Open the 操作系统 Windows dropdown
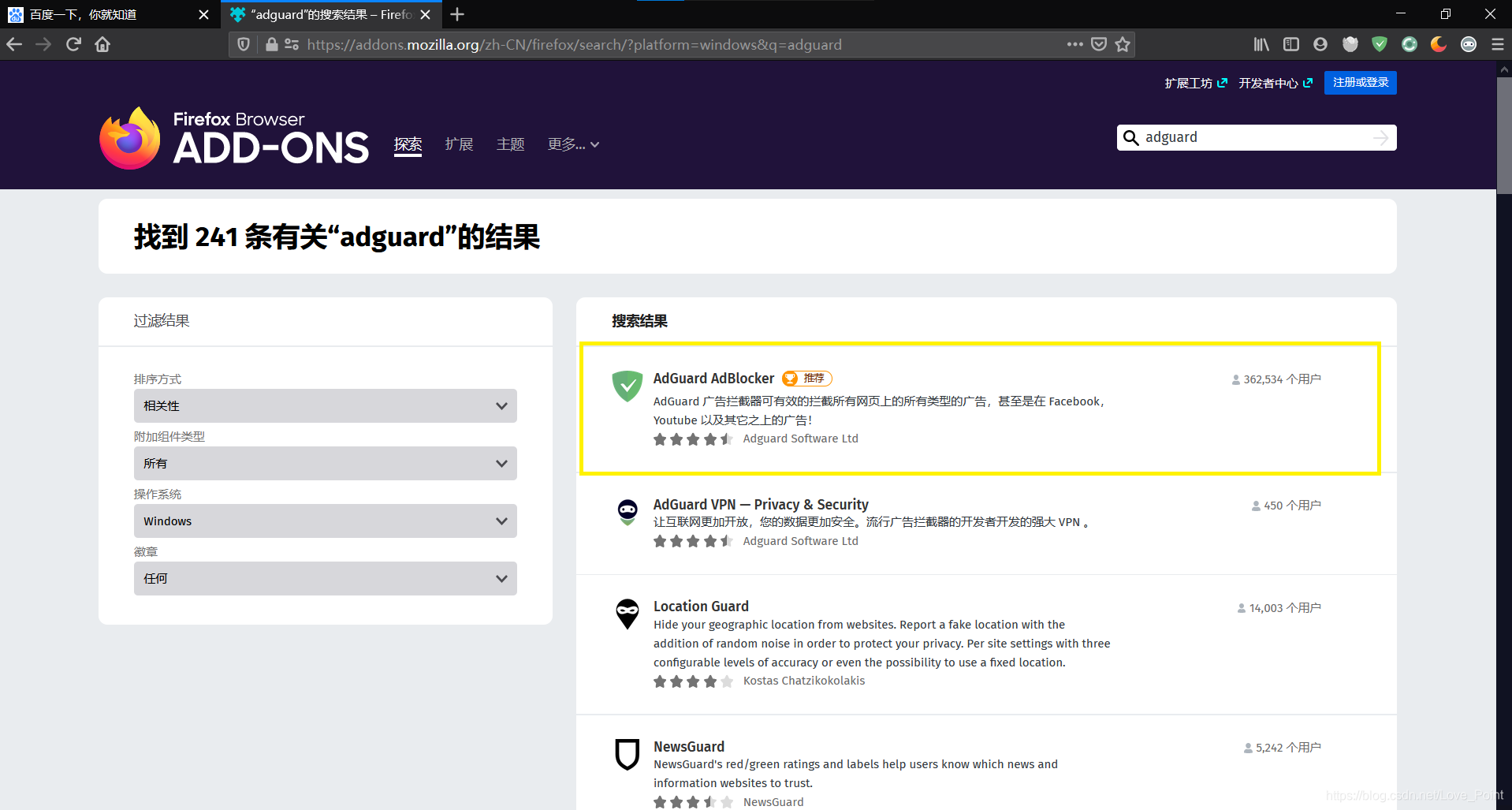This screenshot has height=810, width=1512. 326,521
